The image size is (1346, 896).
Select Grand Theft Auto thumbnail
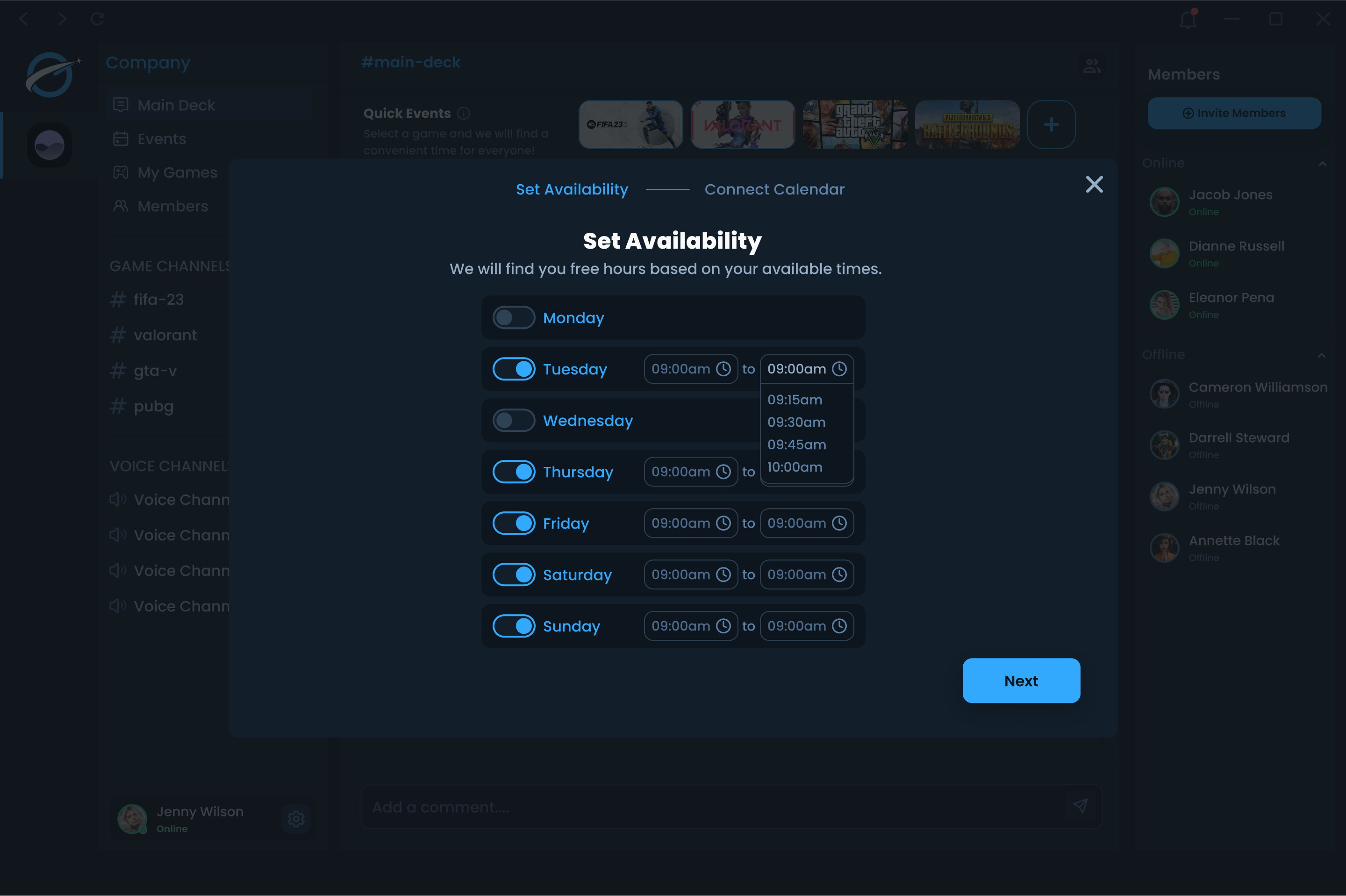pos(855,125)
